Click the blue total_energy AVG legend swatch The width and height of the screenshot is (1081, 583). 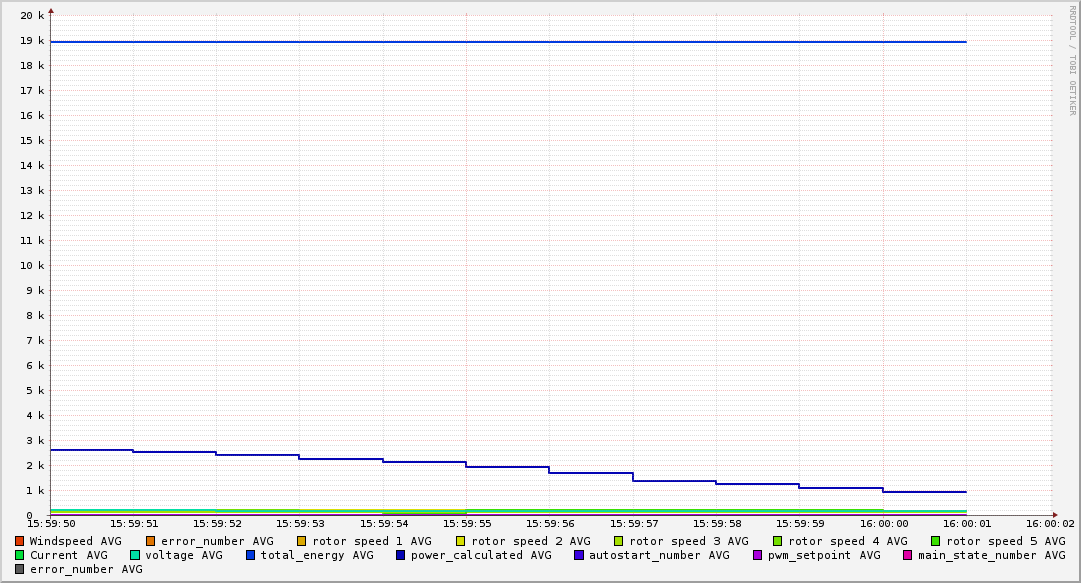pos(251,555)
